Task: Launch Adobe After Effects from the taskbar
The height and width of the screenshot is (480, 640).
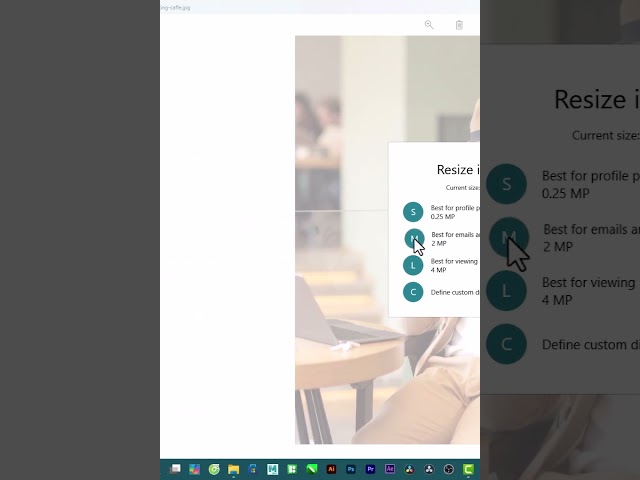Action: point(390,469)
